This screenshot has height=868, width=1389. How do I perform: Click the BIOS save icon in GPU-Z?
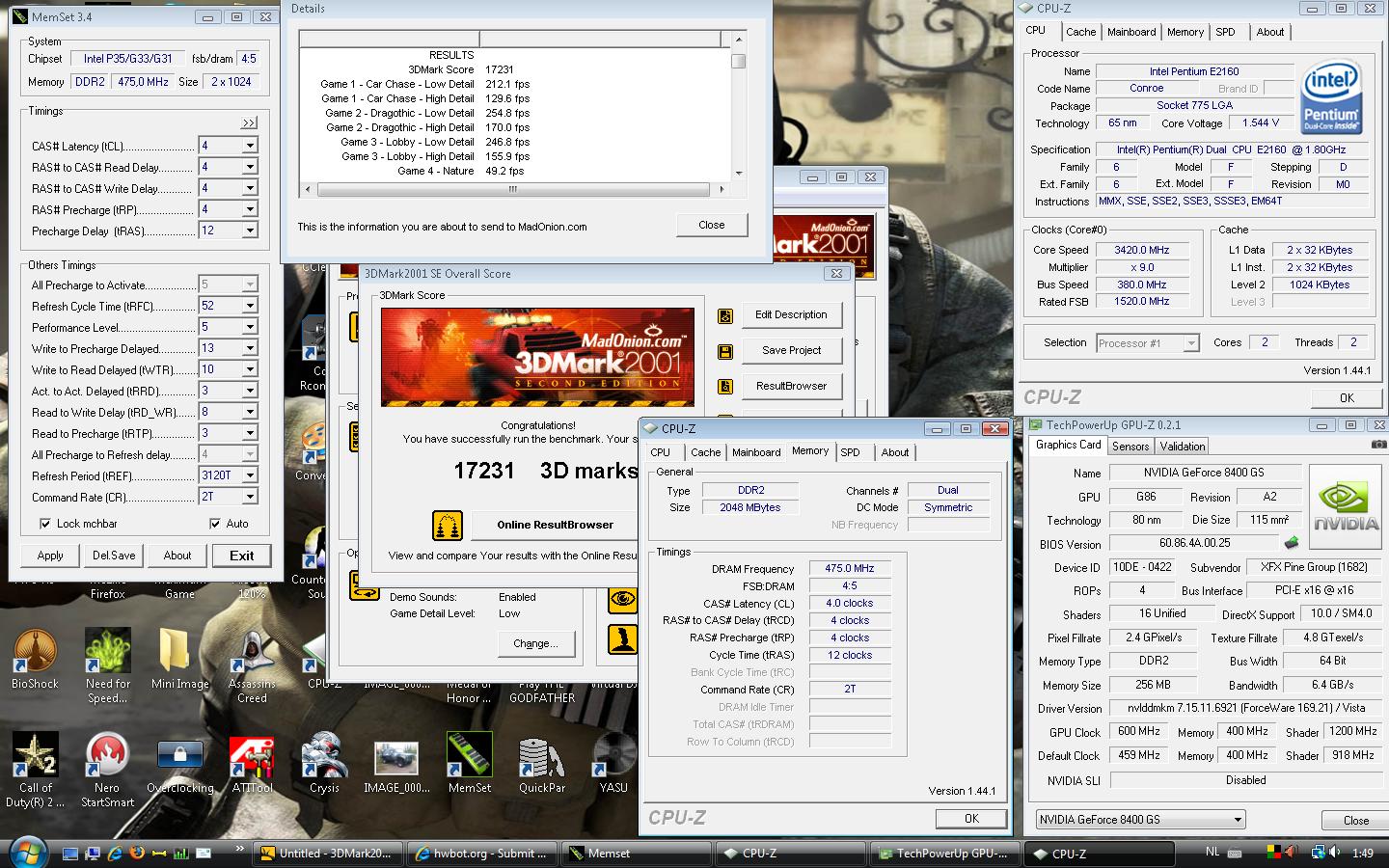[1293, 543]
